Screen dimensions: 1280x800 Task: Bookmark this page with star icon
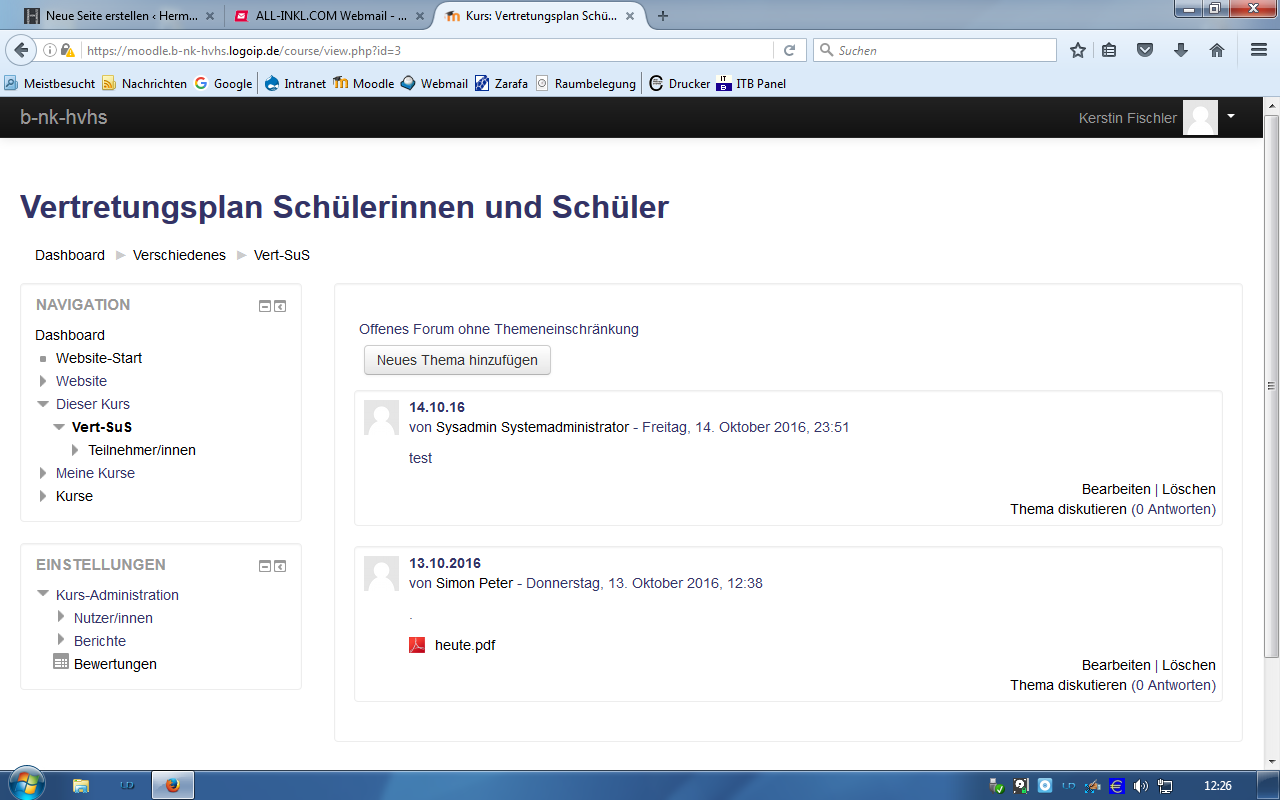pyautogui.click(x=1077, y=50)
